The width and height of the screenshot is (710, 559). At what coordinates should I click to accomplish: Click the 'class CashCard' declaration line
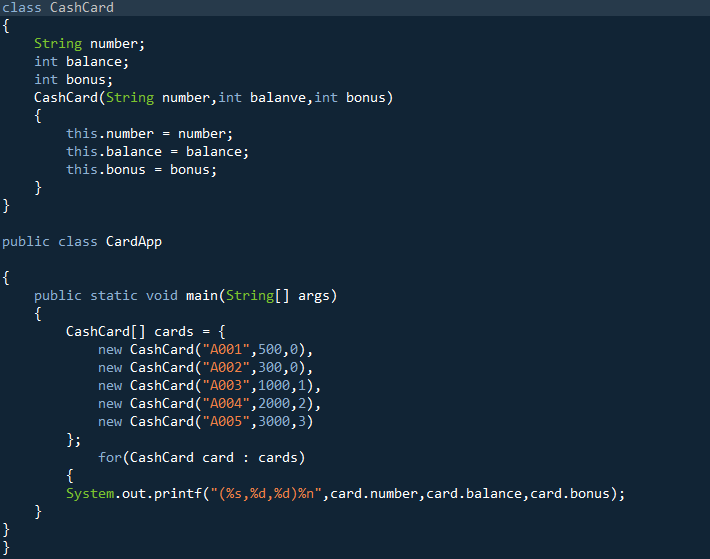[58, 8]
